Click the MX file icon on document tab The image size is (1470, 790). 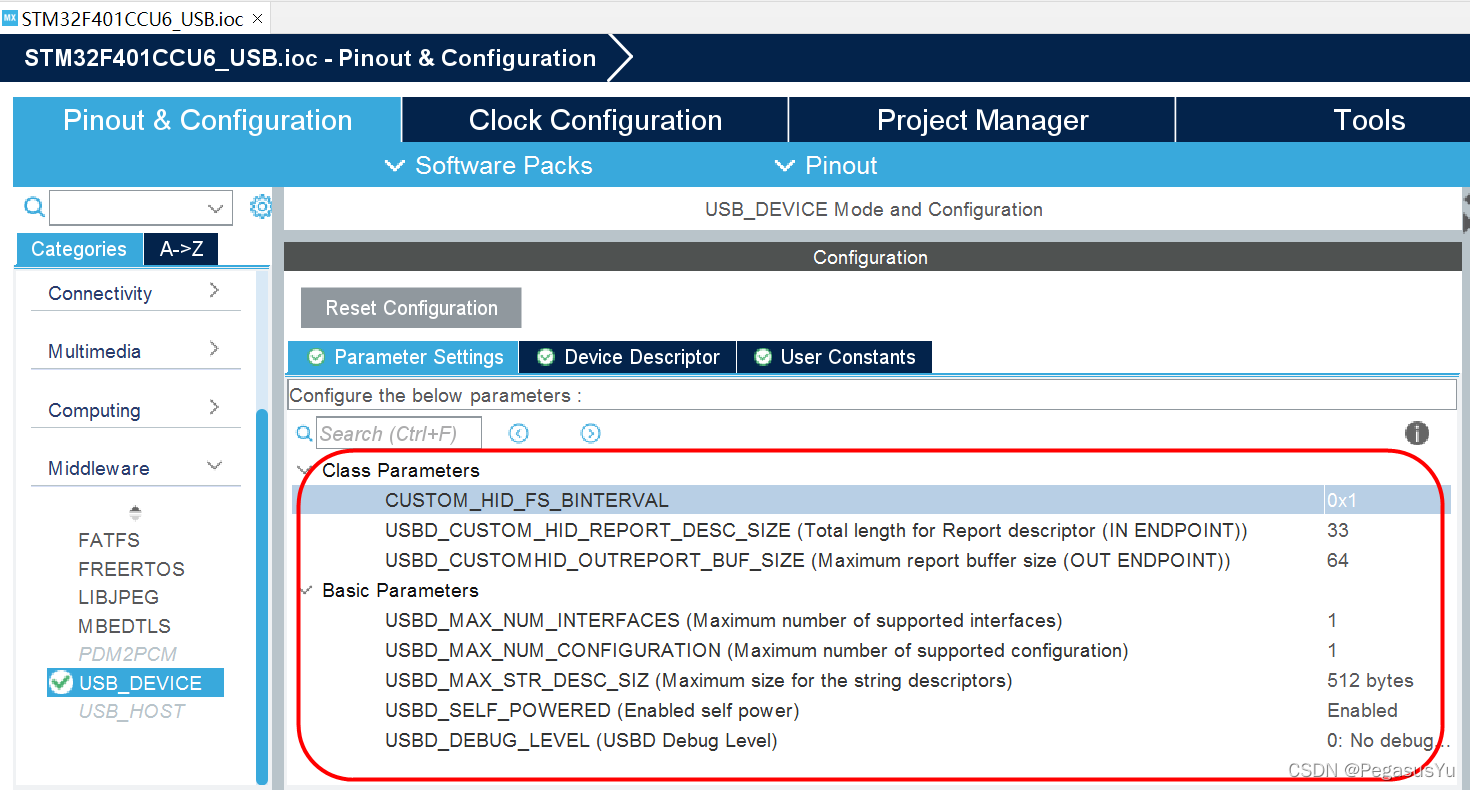click(10, 18)
